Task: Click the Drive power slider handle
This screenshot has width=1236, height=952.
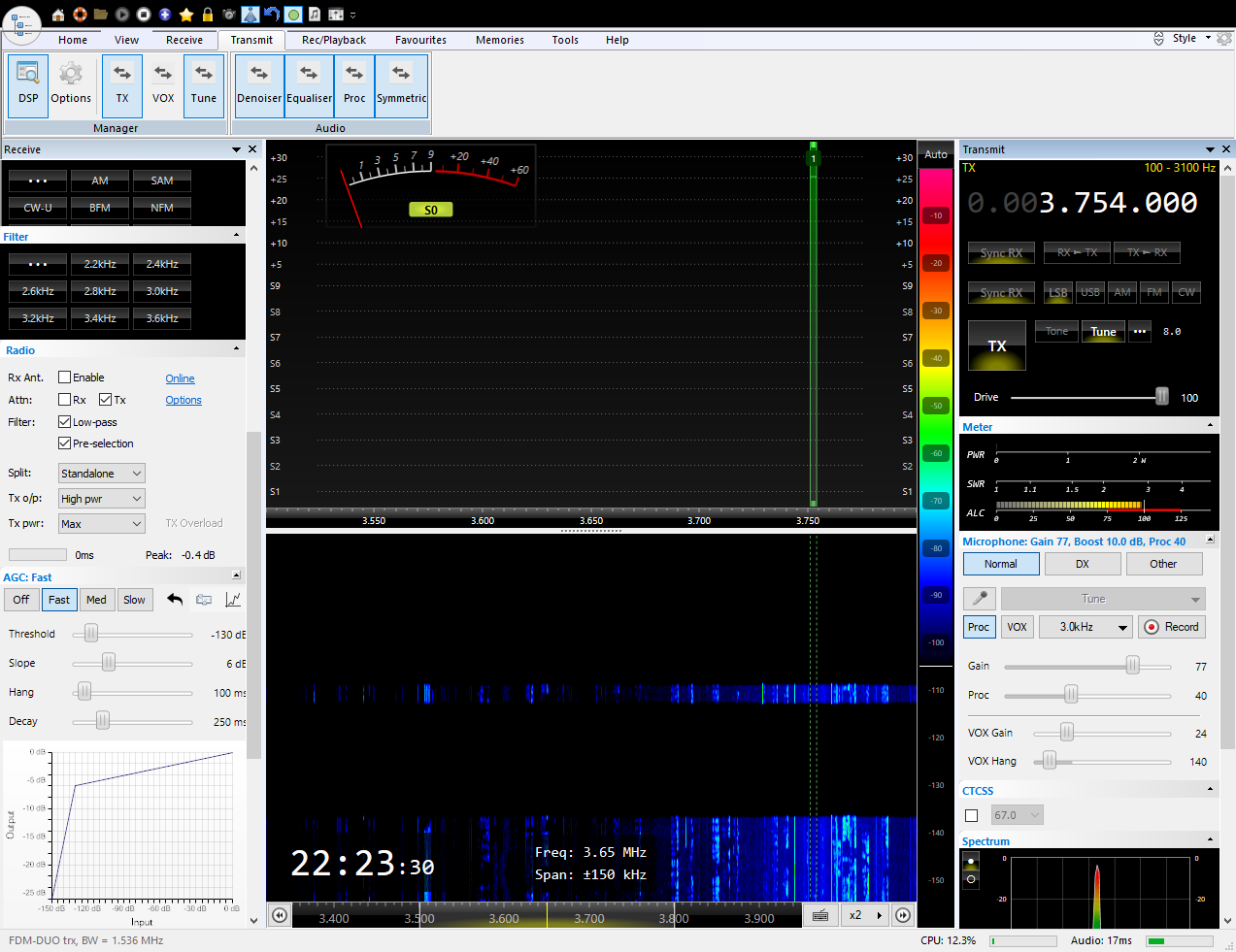Action: coord(1161,397)
